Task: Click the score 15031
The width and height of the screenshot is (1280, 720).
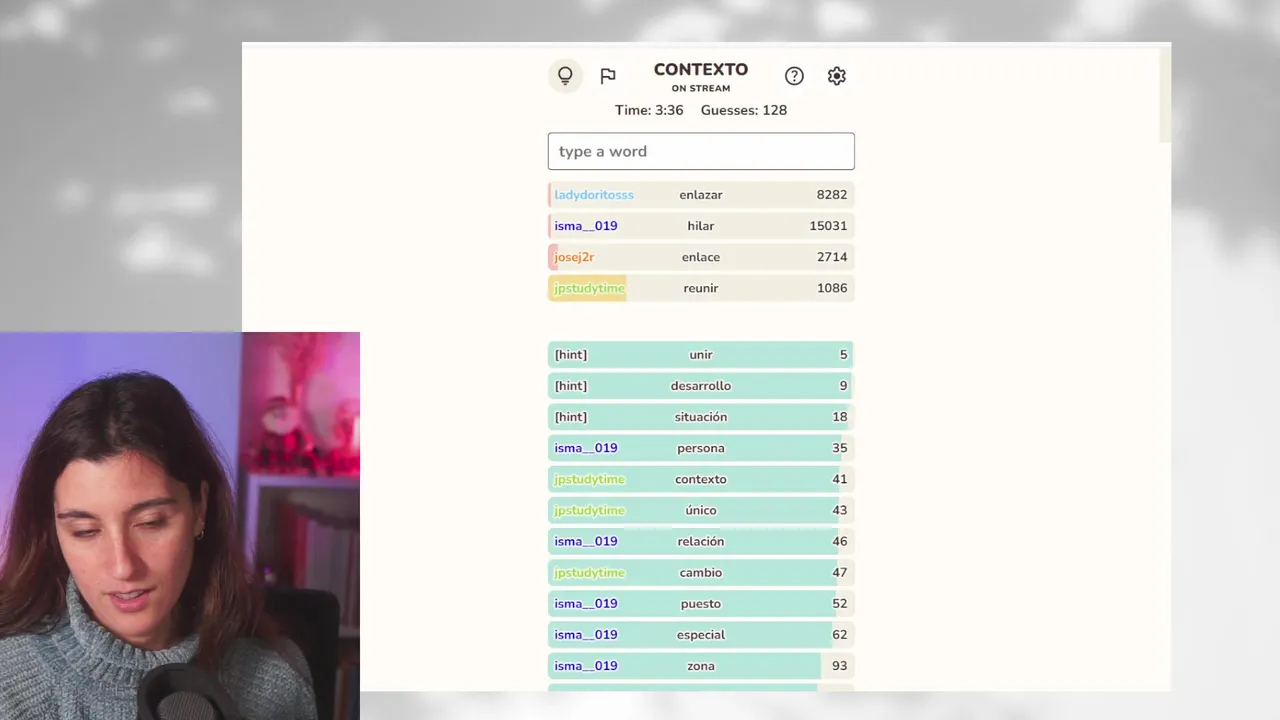Action: click(828, 226)
